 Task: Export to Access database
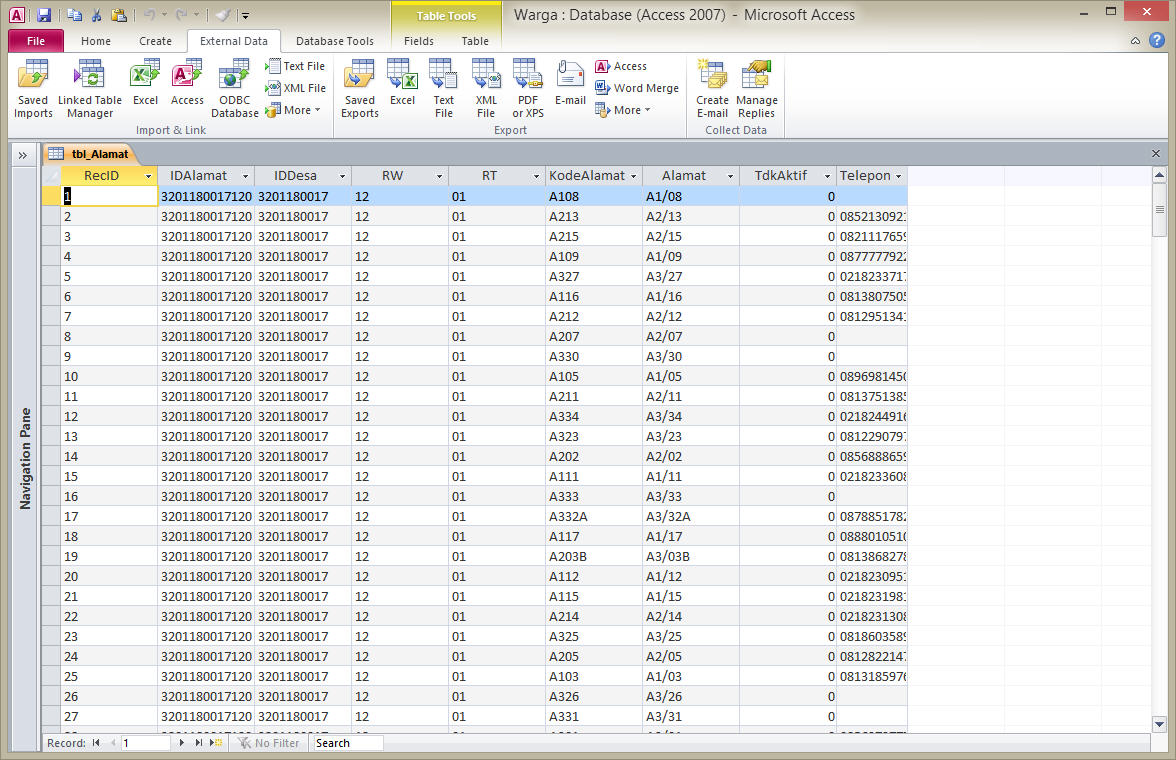pyautogui.click(x=621, y=66)
